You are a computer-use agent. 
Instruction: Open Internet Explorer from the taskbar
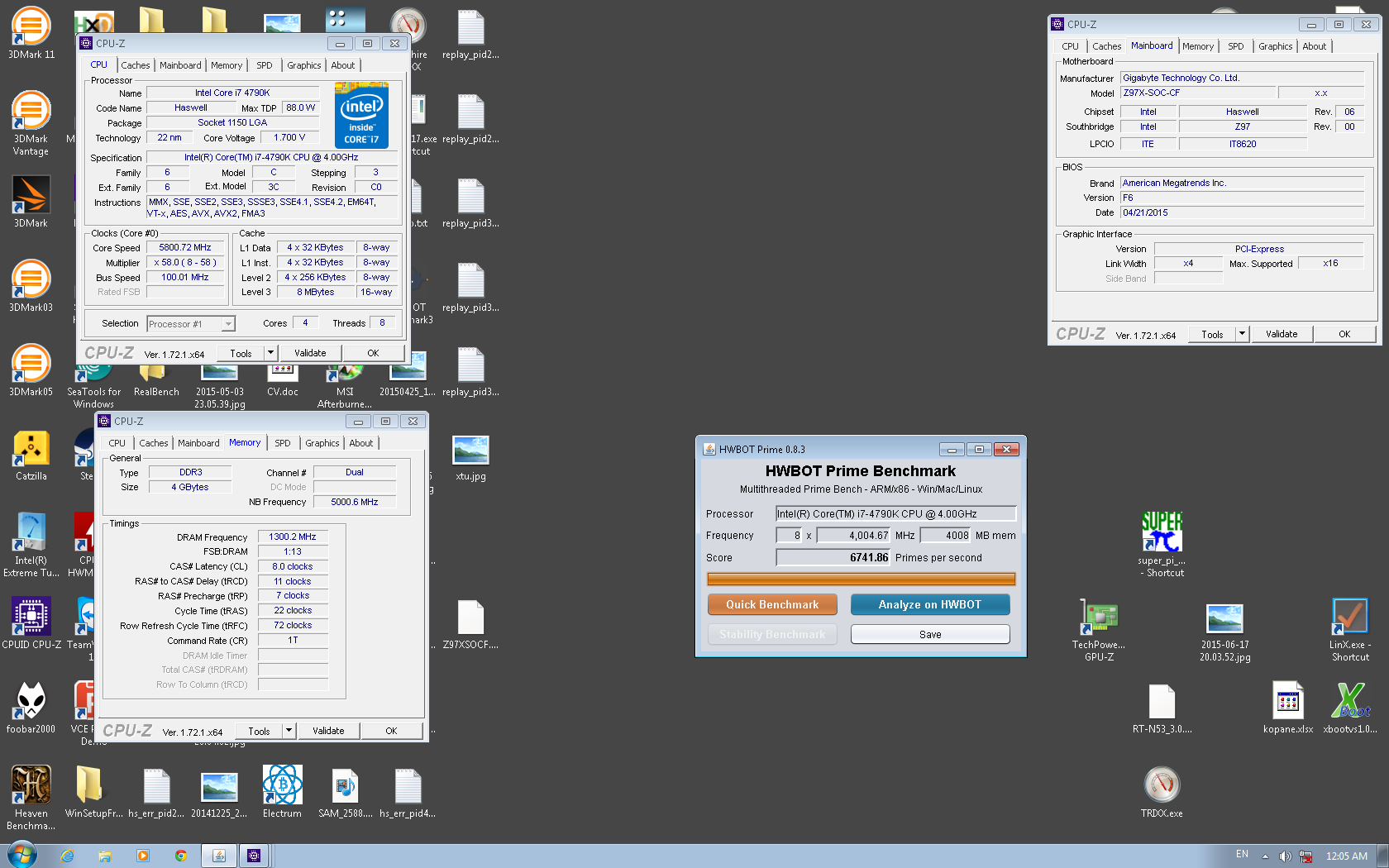(67, 856)
